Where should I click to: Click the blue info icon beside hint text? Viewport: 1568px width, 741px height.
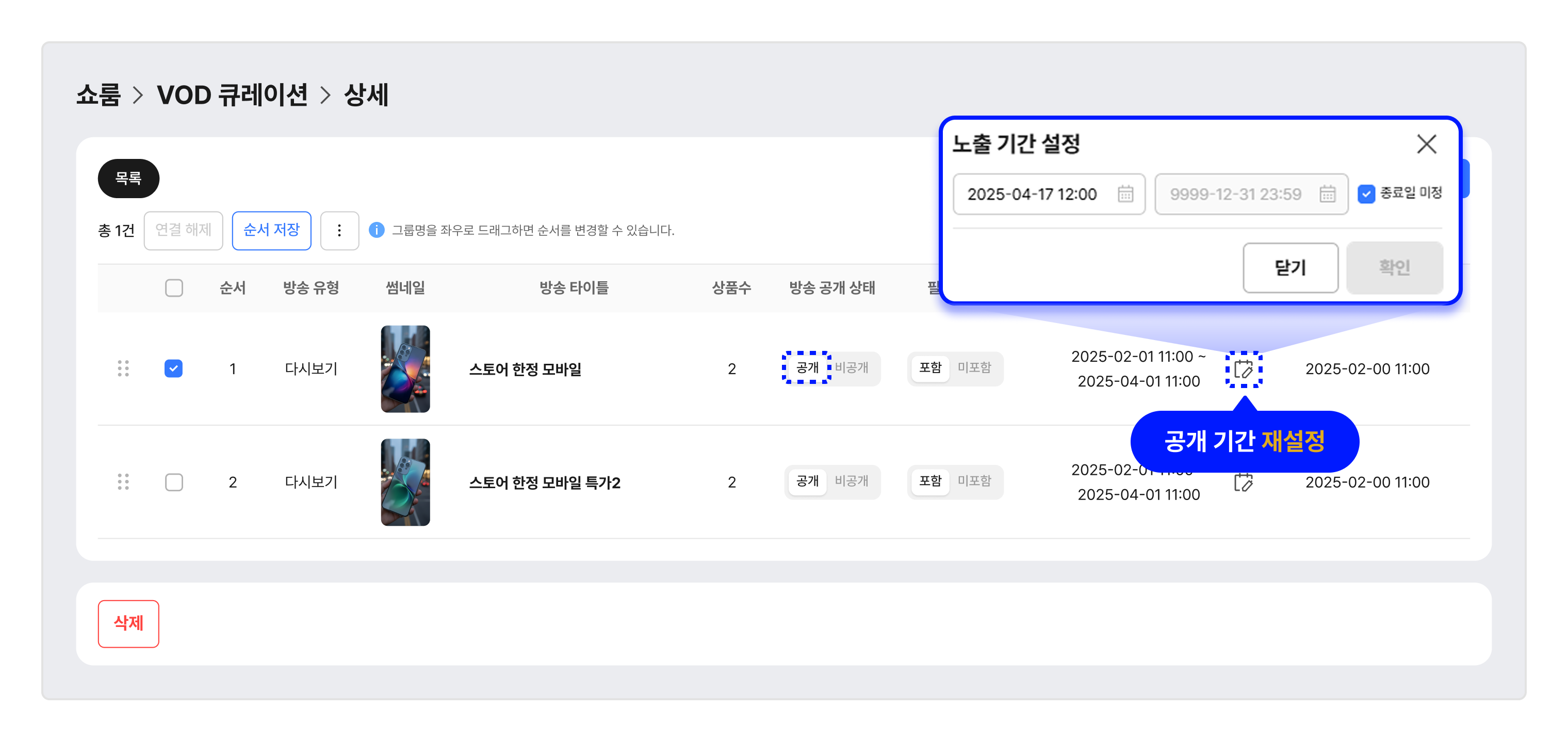[x=377, y=230]
